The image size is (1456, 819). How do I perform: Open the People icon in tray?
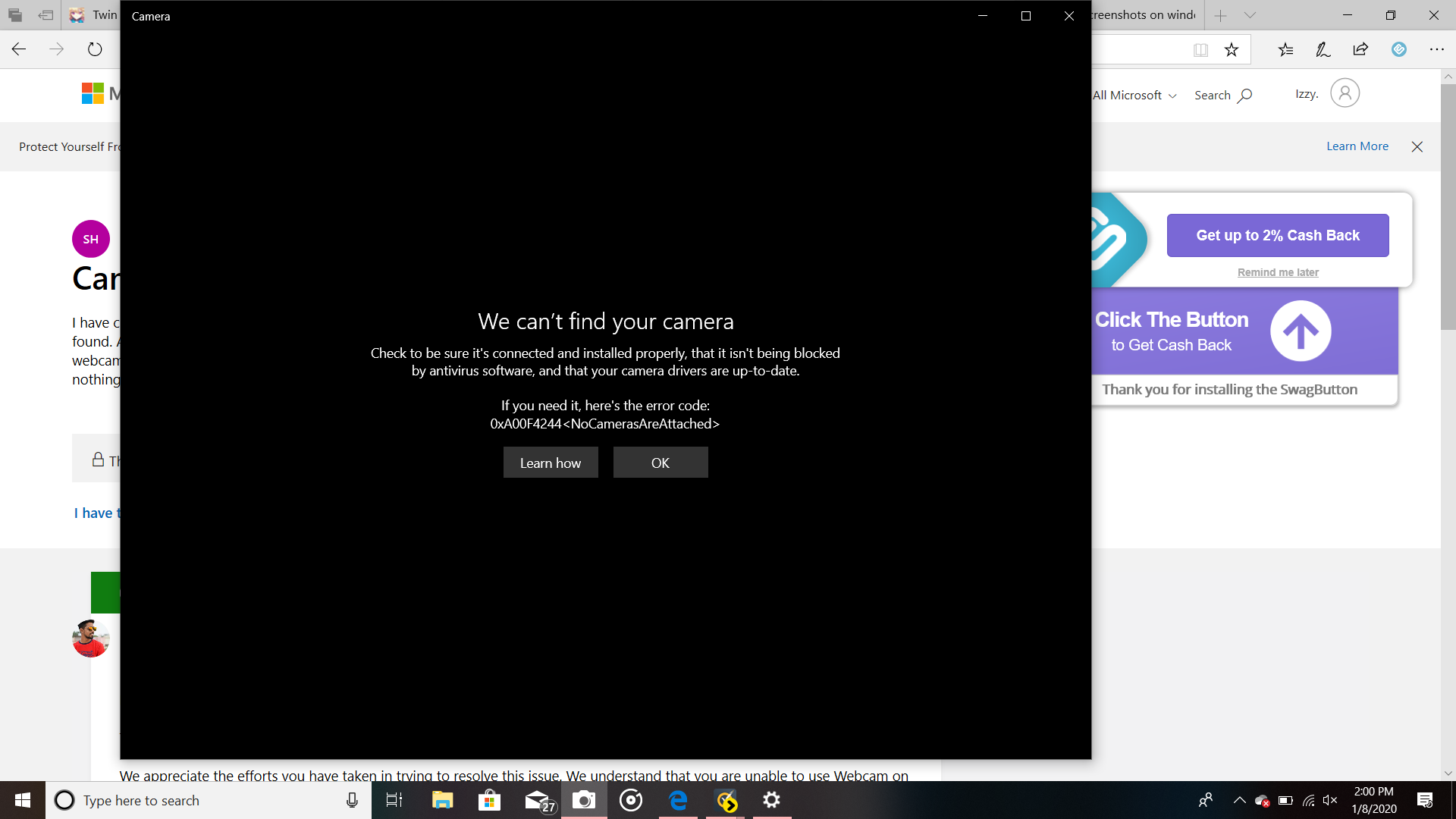[x=1206, y=800]
